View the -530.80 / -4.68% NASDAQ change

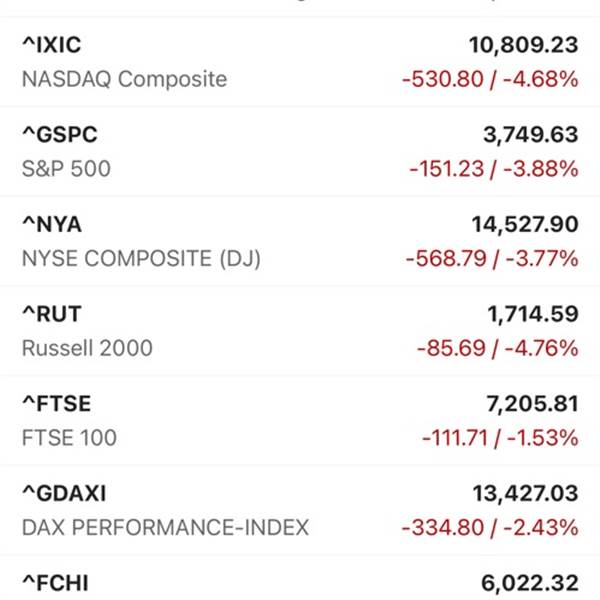point(490,80)
